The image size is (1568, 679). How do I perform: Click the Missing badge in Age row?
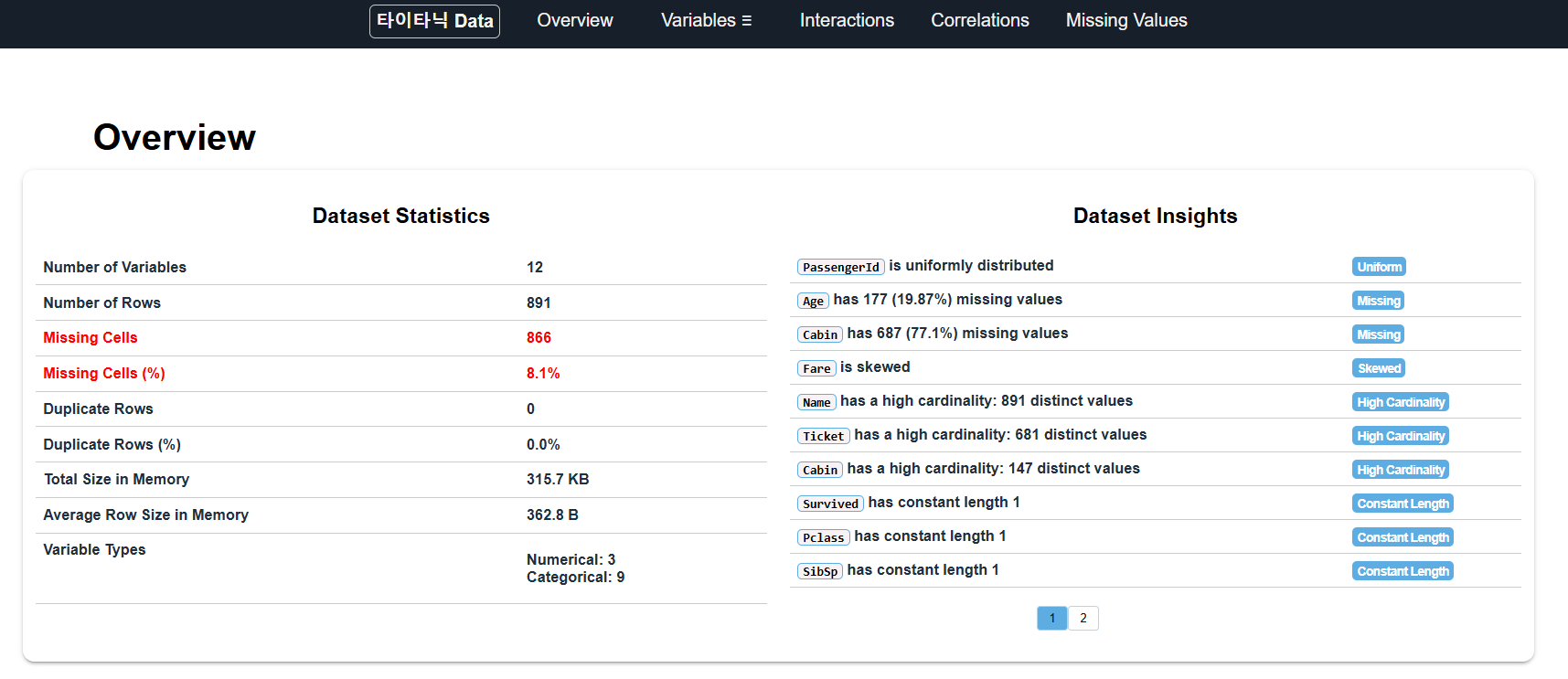1378,301
